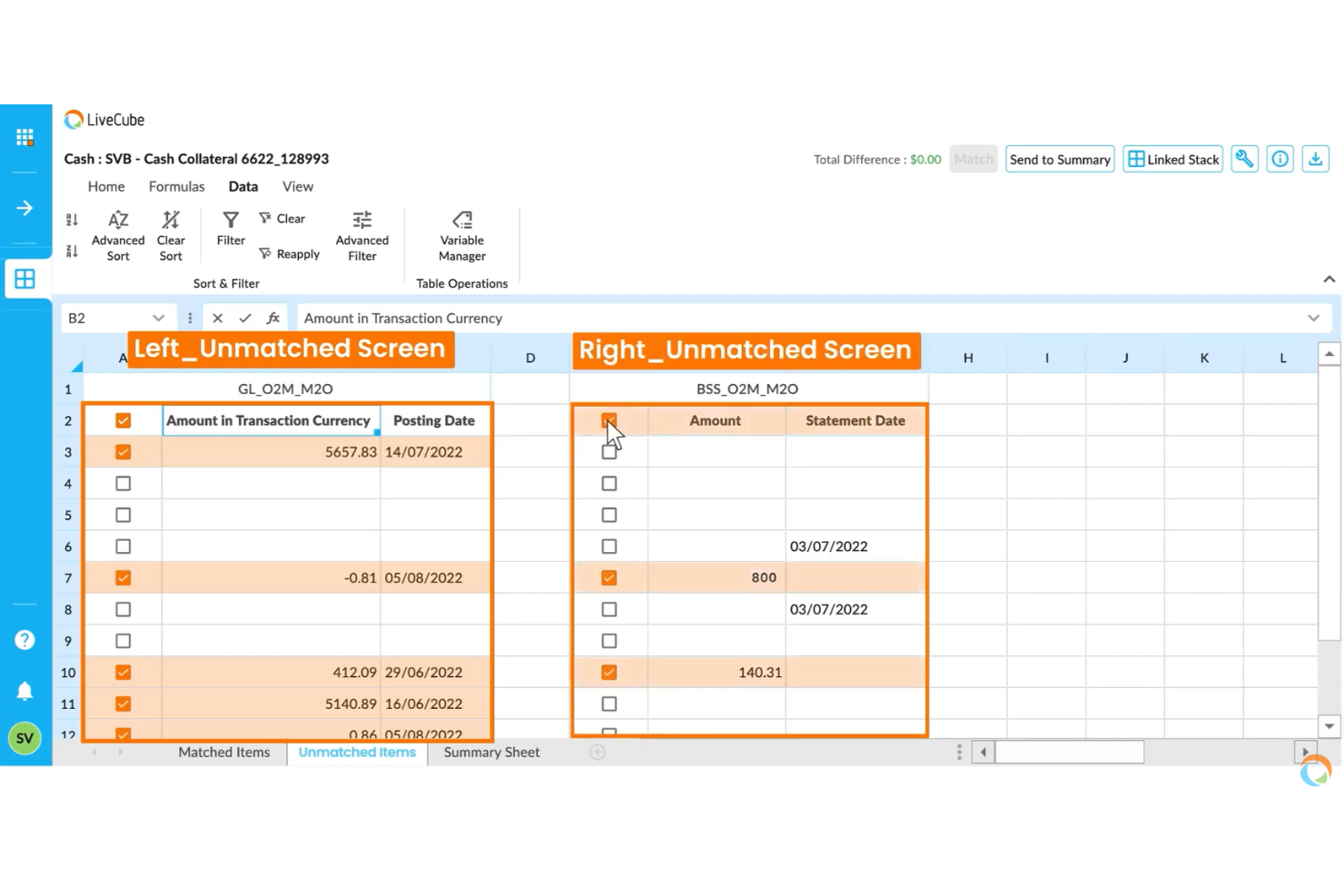Select Unmatched Items sheet tab

pyautogui.click(x=357, y=752)
